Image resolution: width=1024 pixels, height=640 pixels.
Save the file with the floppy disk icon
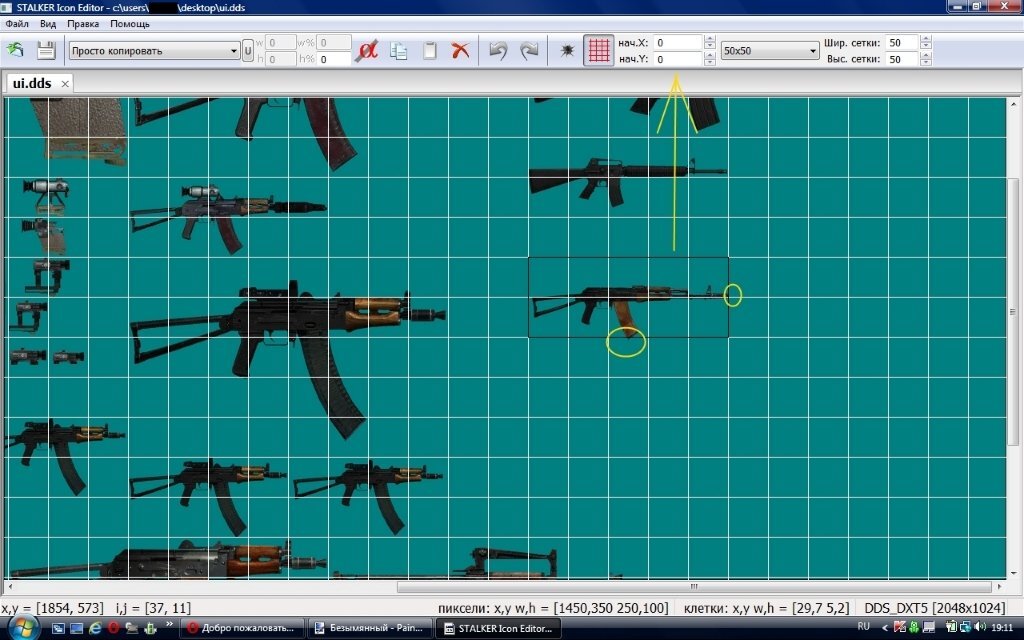[46, 50]
